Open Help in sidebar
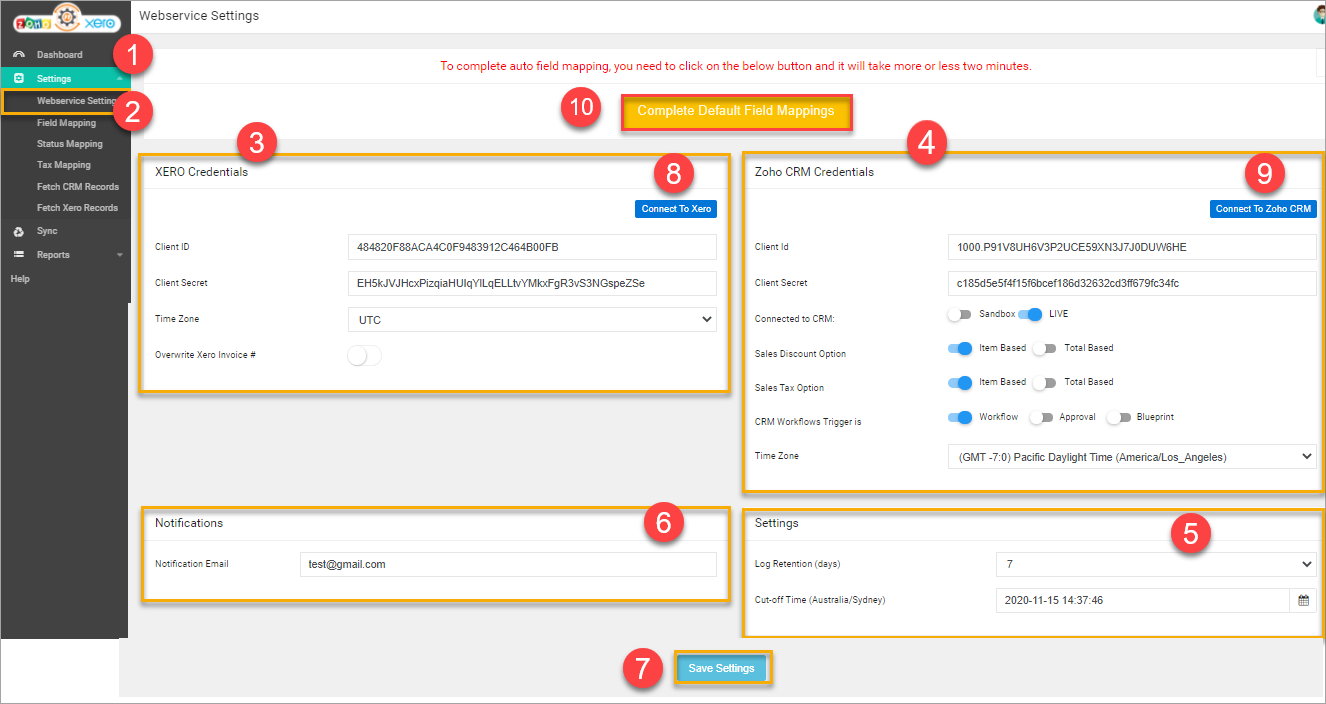Viewport: 1326px width, 704px height. [20, 279]
